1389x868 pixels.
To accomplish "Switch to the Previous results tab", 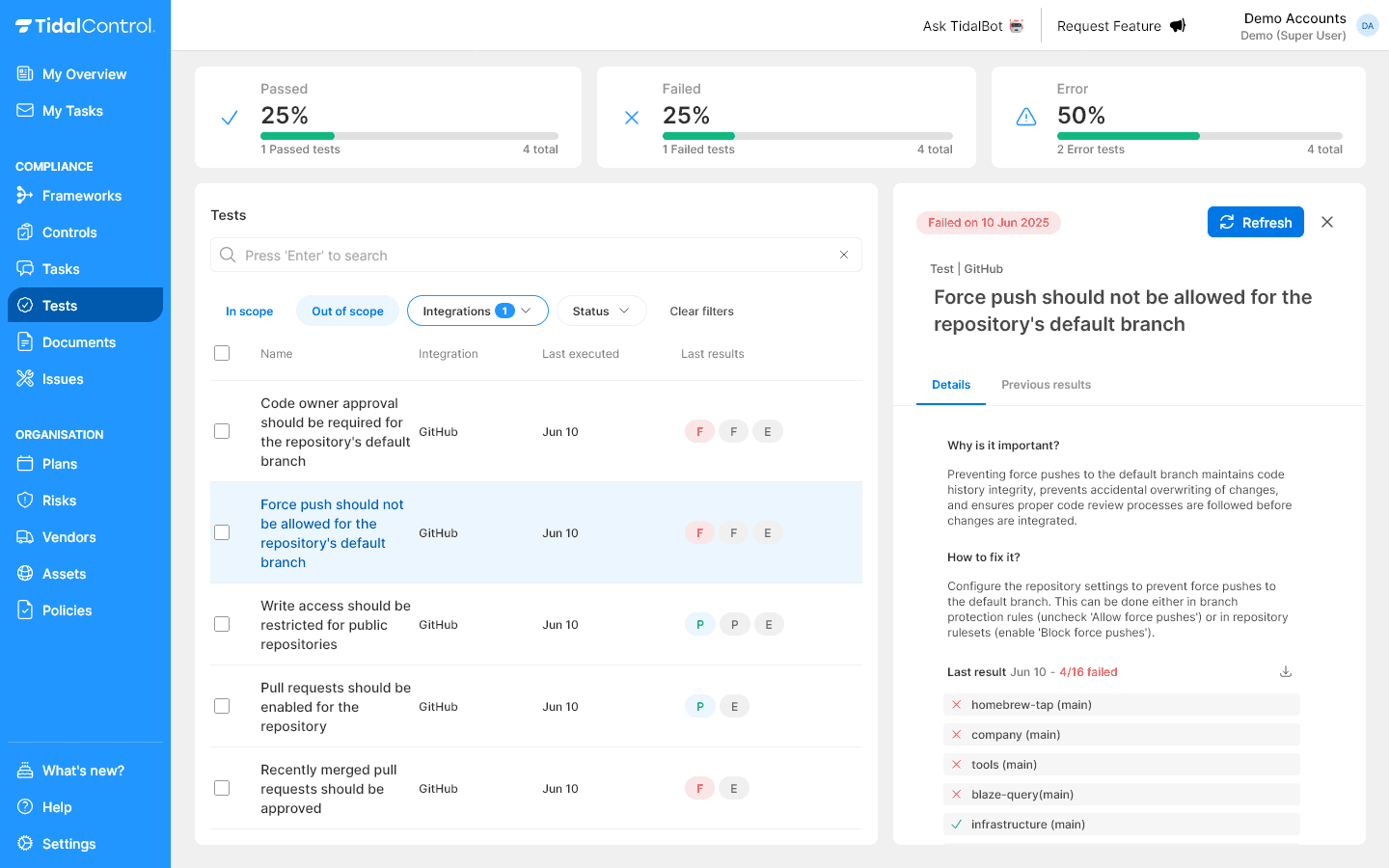I will (1046, 384).
